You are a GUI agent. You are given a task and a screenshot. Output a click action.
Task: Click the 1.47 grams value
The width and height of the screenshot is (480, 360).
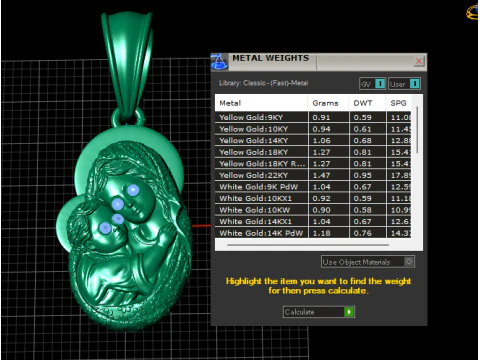[x=321, y=175]
